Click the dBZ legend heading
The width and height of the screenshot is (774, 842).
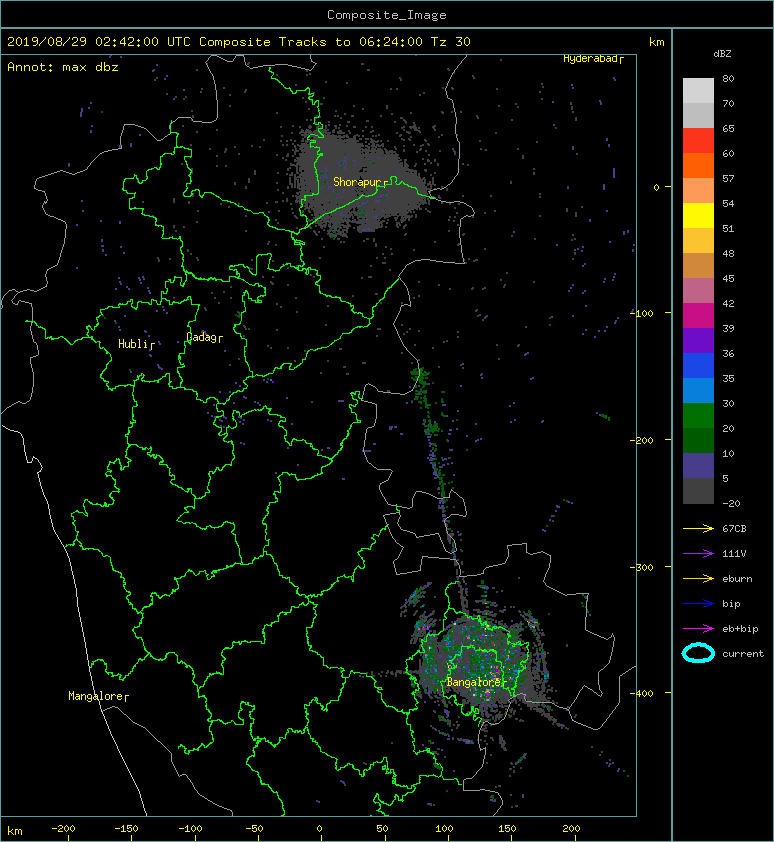[722, 54]
